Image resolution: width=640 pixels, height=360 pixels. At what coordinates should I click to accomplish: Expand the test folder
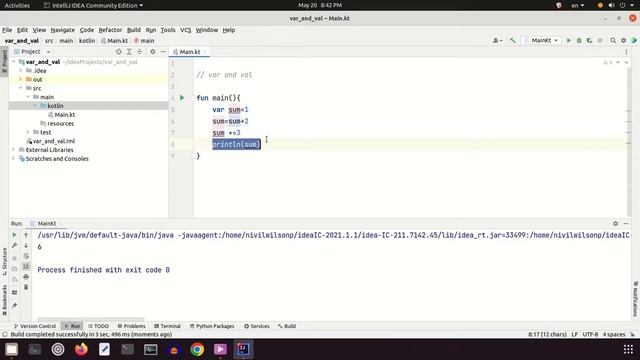pos(28,132)
